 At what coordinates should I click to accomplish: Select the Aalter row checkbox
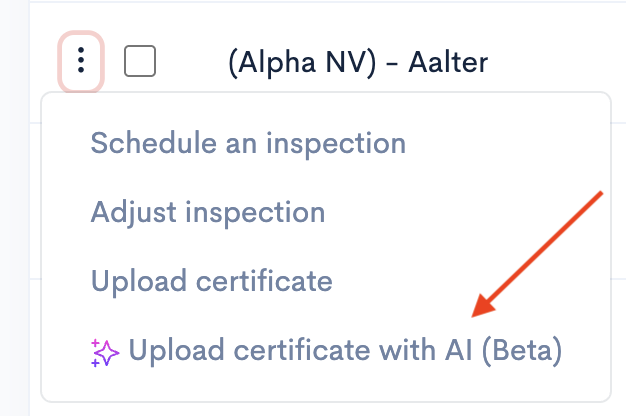click(140, 61)
